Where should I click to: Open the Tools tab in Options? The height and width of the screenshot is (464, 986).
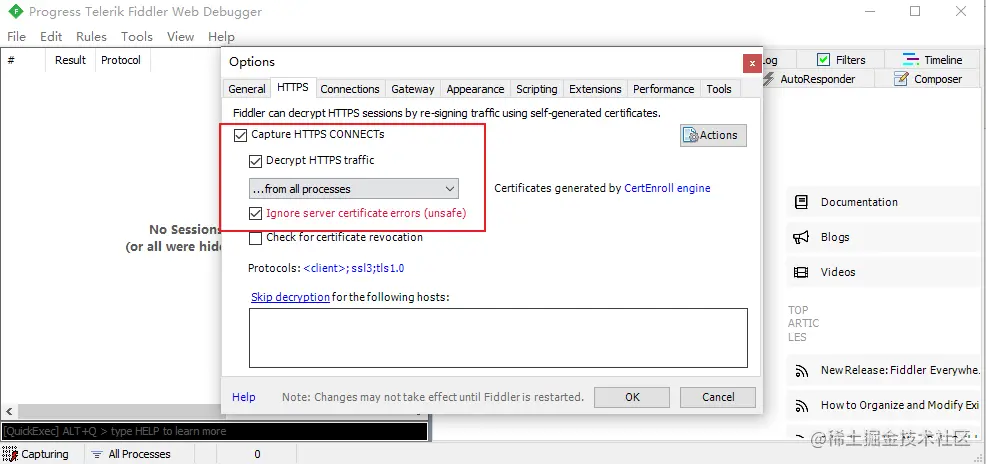point(719,89)
